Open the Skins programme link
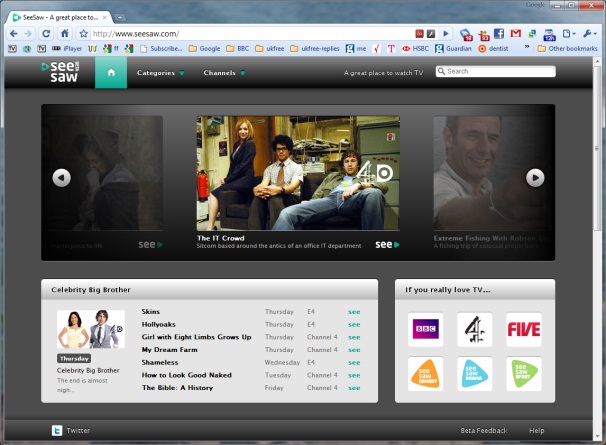Screen dimensions: 606x445 [150, 312]
